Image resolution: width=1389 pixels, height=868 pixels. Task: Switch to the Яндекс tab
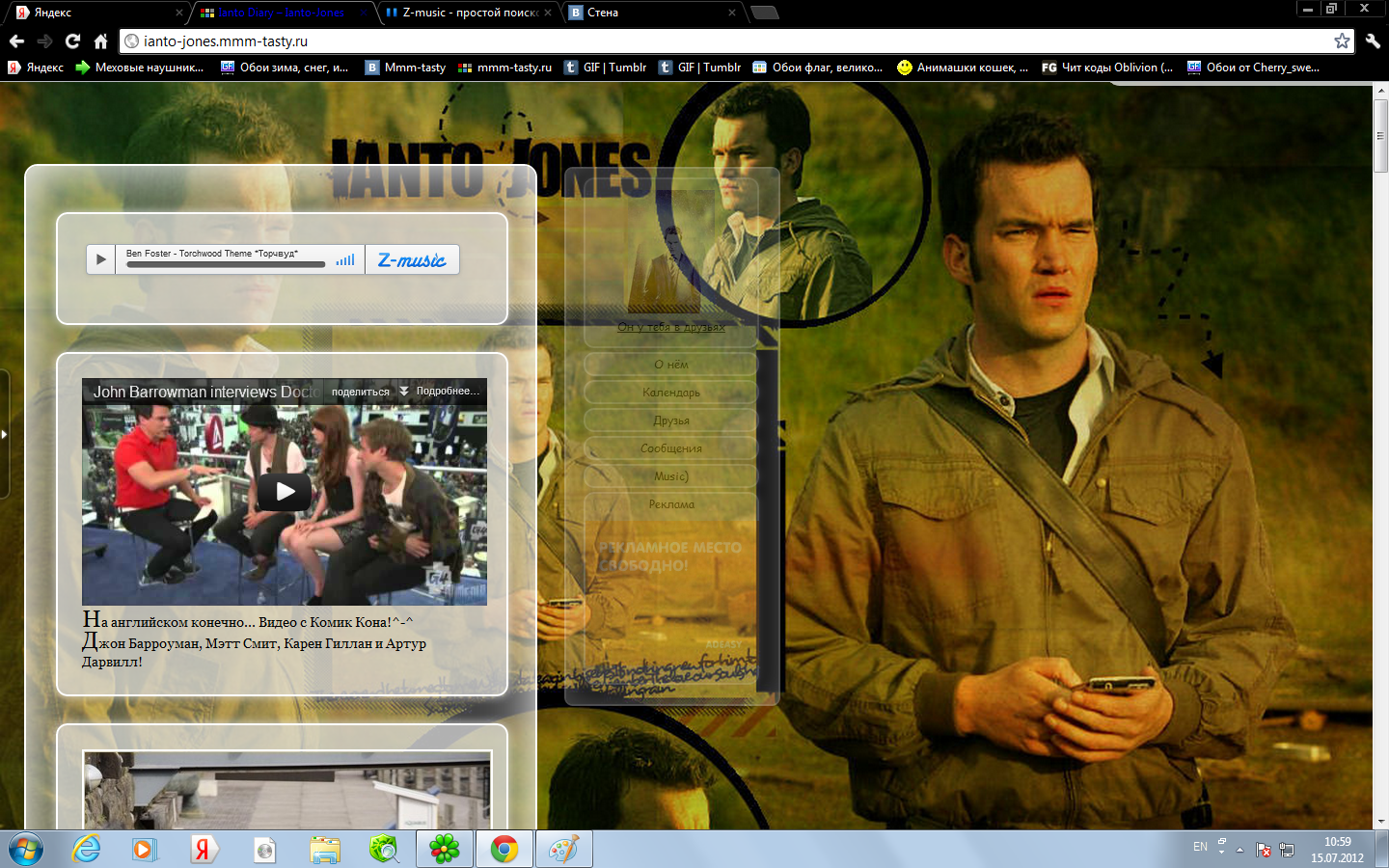pyautogui.click(x=96, y=13)
